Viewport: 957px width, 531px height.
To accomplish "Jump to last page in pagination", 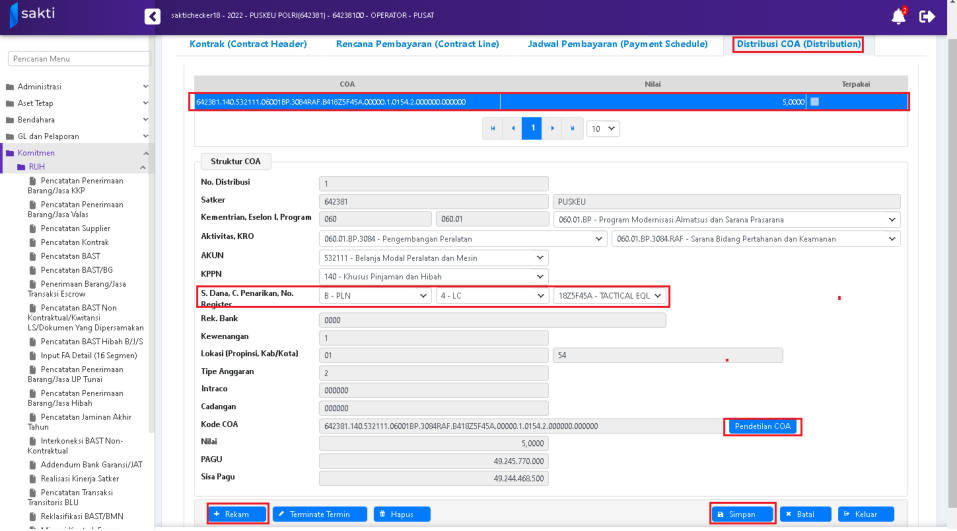I will (x=572, y=128).
